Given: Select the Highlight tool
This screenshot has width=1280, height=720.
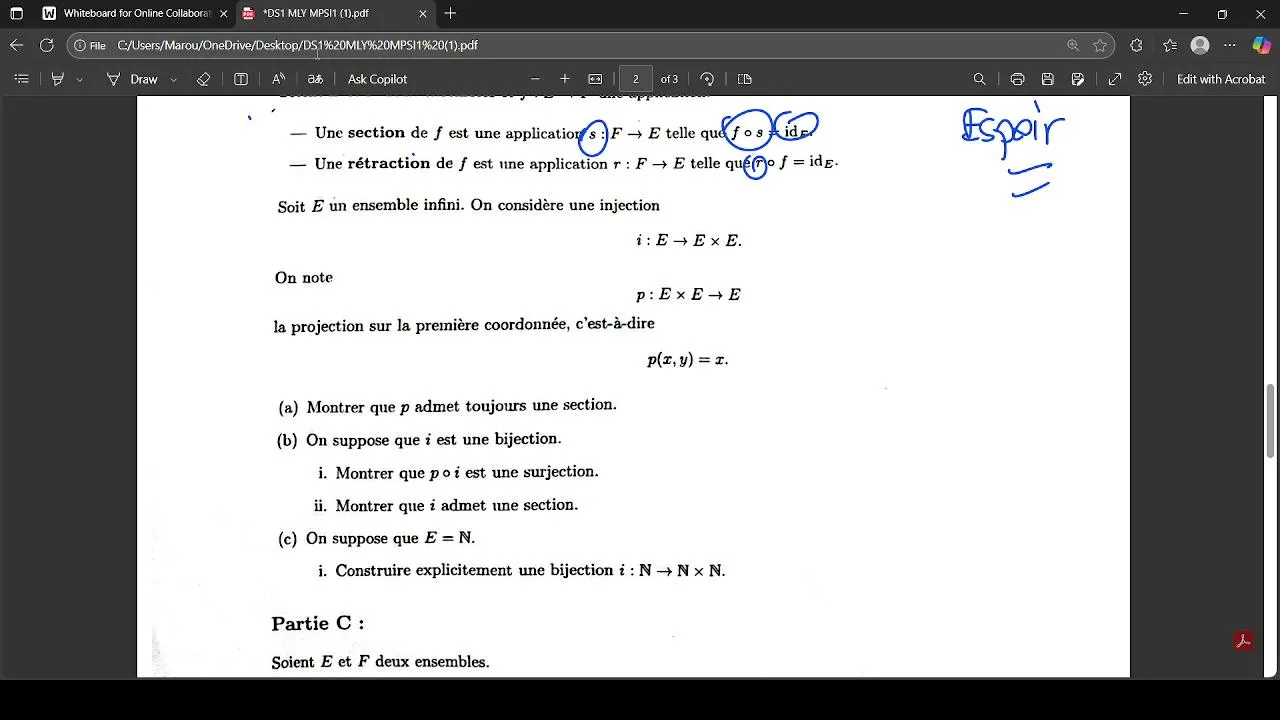Looking at the screenshot, I should (58, 79).
